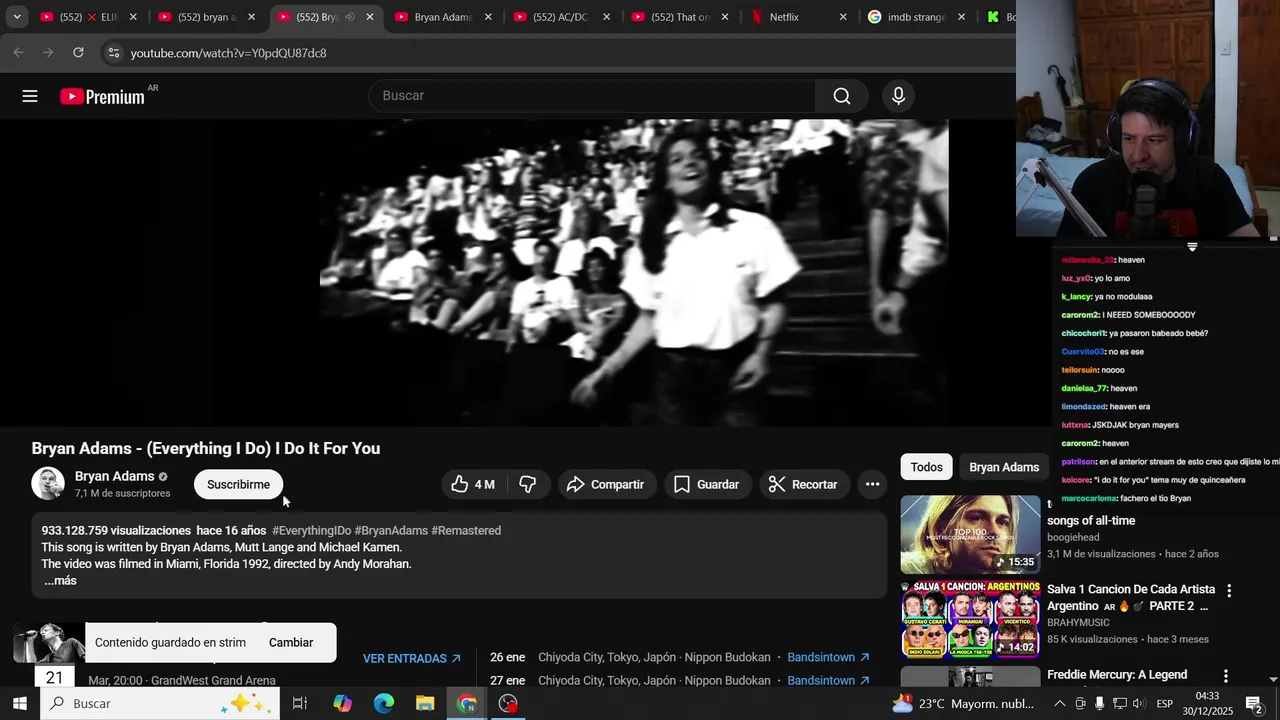Image resolution: width=1280 pixels, height=720 pixels.
Task: Open the Windows Start menu
Action: (19, 703)
